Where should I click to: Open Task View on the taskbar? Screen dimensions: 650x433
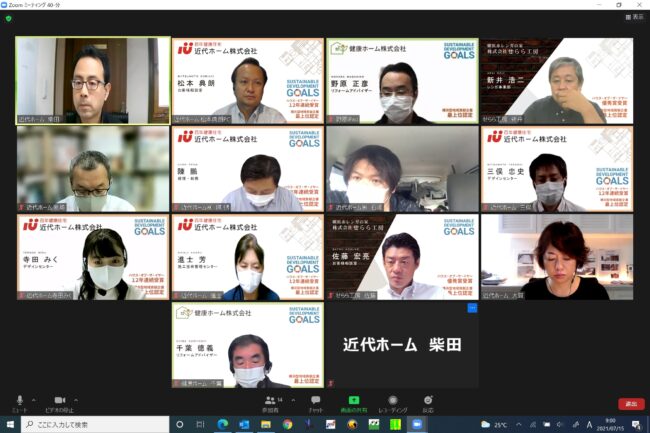[x=200, y=424]
